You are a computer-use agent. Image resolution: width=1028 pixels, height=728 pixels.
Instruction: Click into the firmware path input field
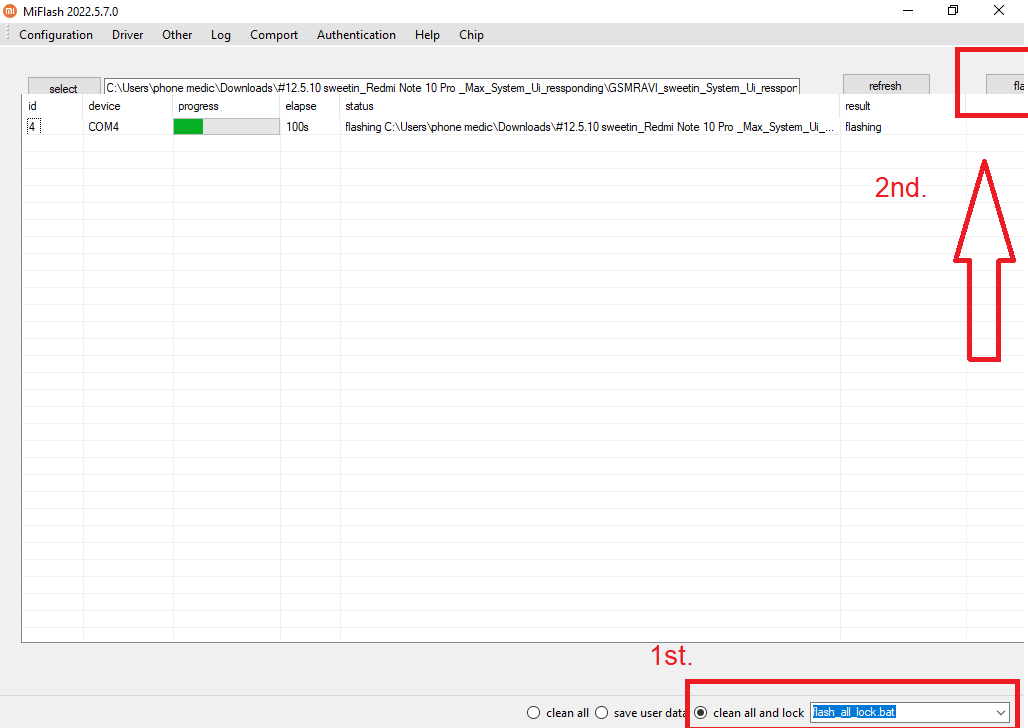(x=452, y=87)
